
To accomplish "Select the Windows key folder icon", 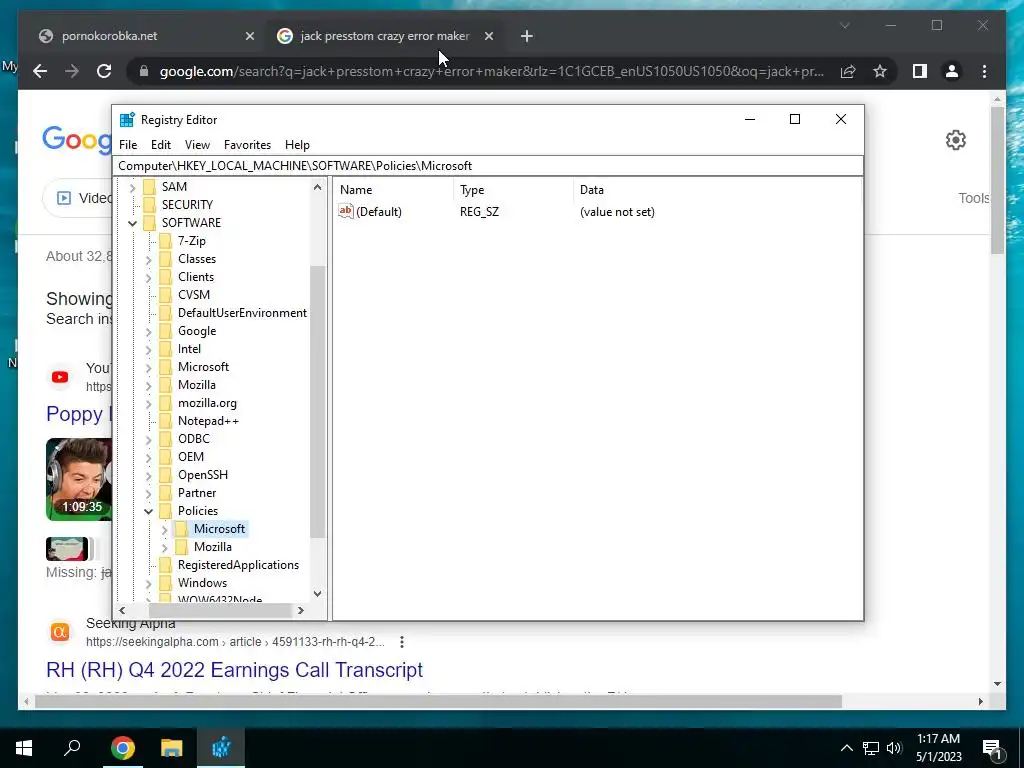I will point(166,583).
